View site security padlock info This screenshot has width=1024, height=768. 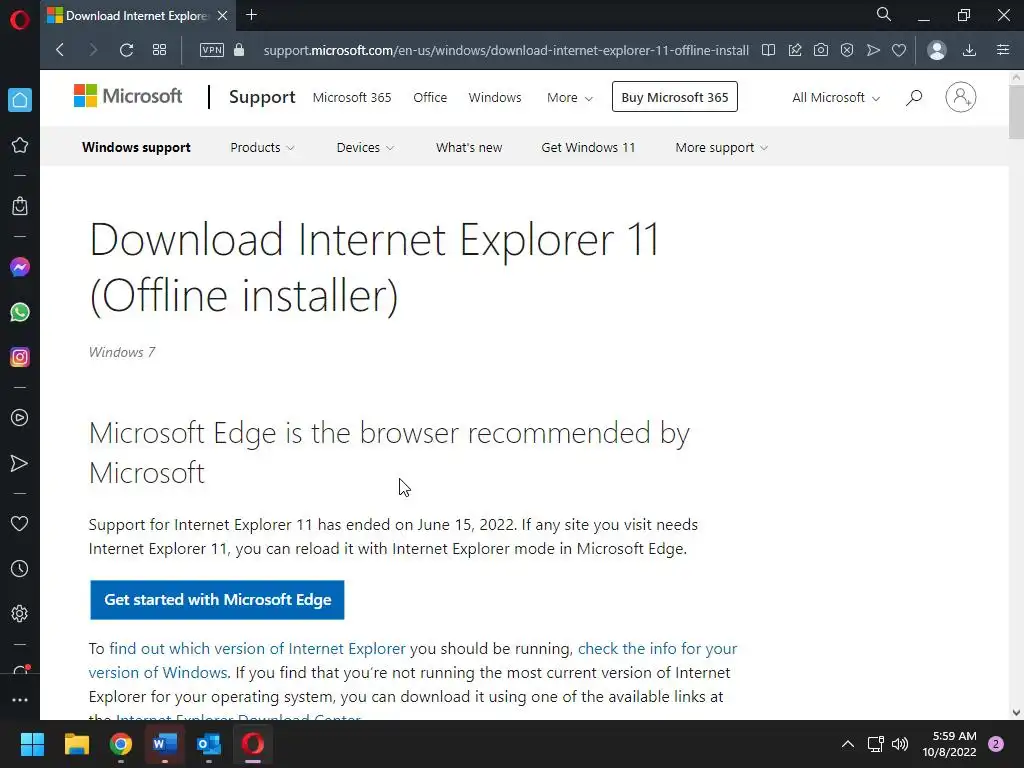(x=239, y=50)
